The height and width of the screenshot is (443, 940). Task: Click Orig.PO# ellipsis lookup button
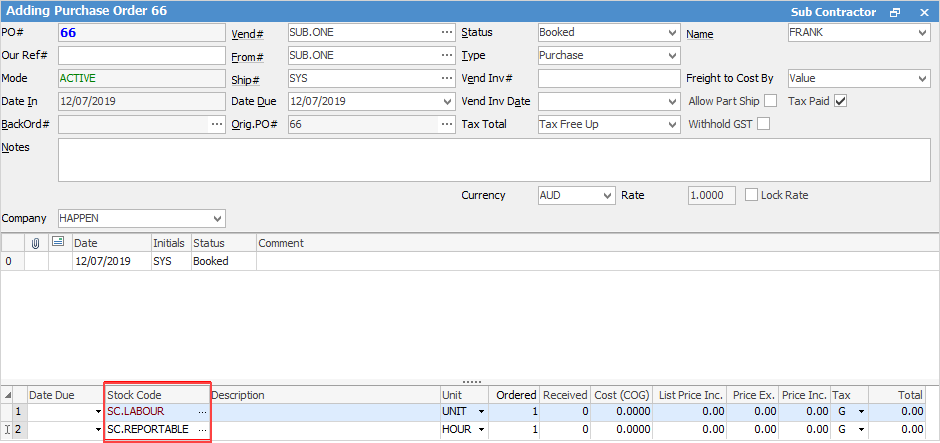click(446, 124)
